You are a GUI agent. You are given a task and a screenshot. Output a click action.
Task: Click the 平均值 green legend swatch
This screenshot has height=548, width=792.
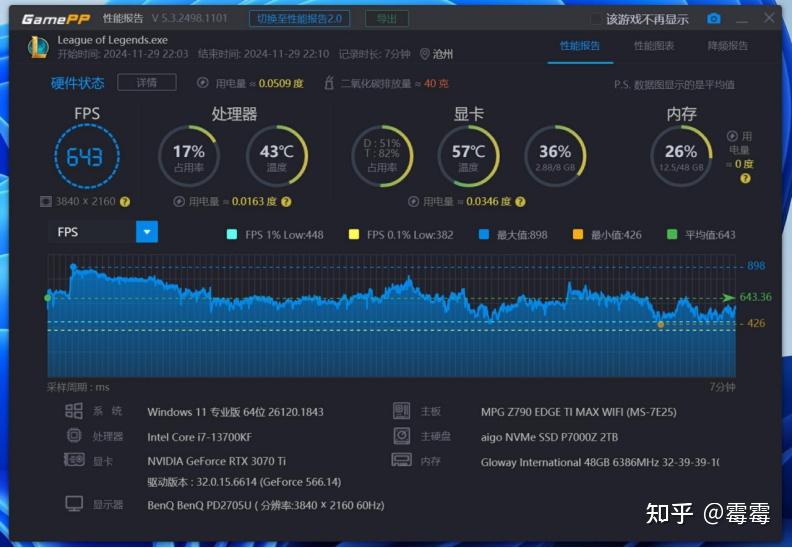[672, 234]
